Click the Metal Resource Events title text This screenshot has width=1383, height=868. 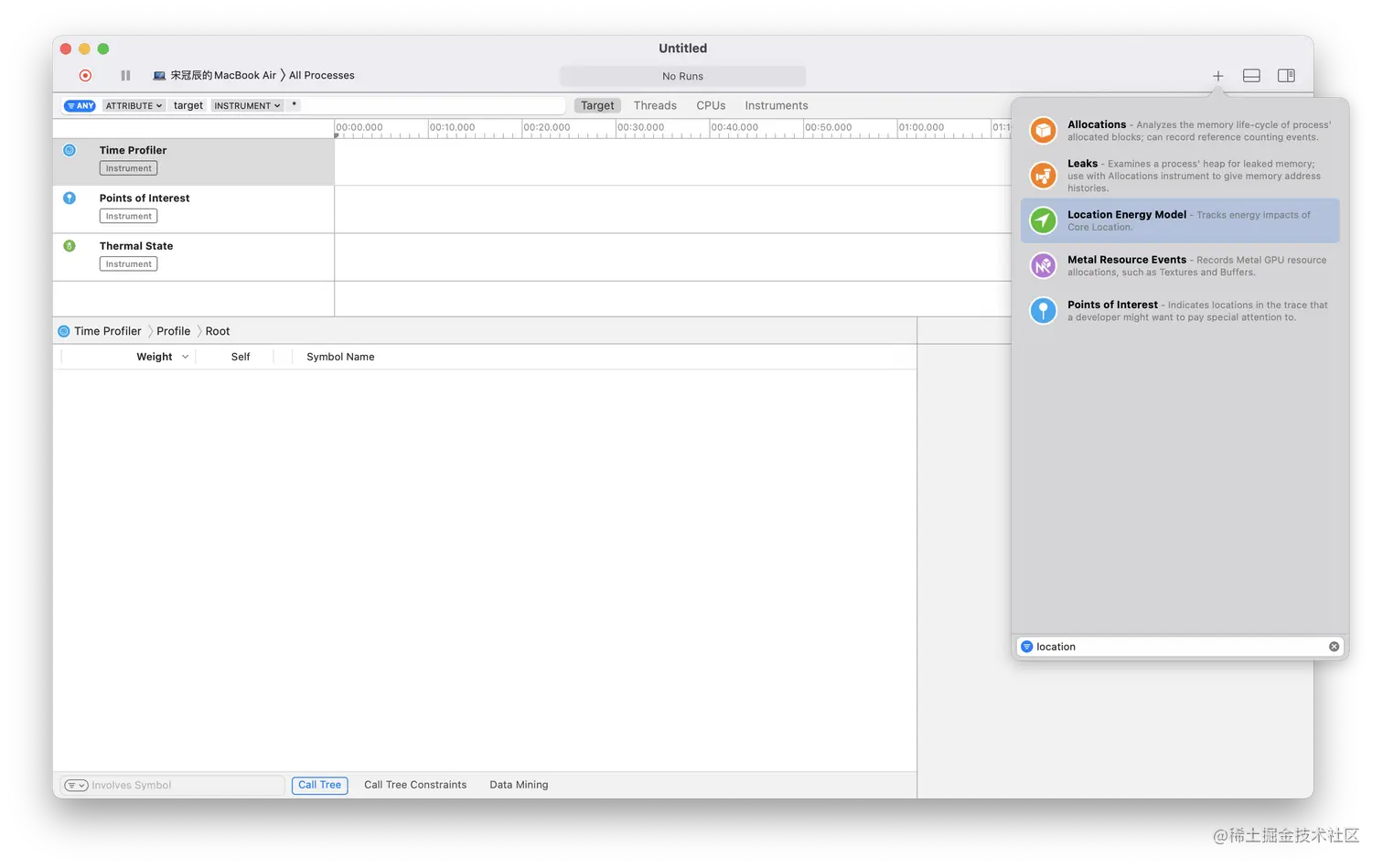click(1127, 260)
